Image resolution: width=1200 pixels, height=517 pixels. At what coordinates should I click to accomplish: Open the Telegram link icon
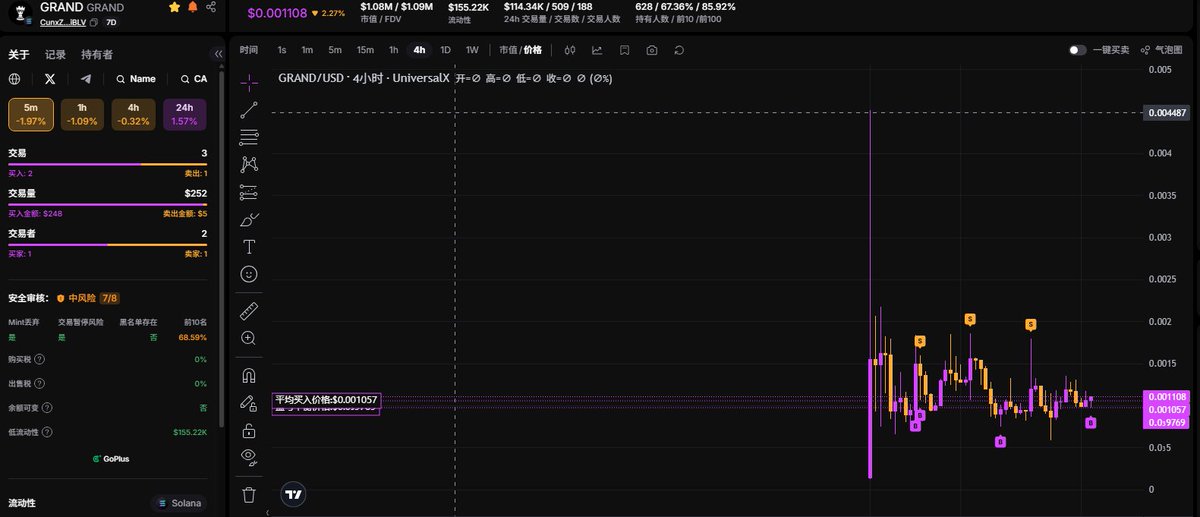pos(85,78)
